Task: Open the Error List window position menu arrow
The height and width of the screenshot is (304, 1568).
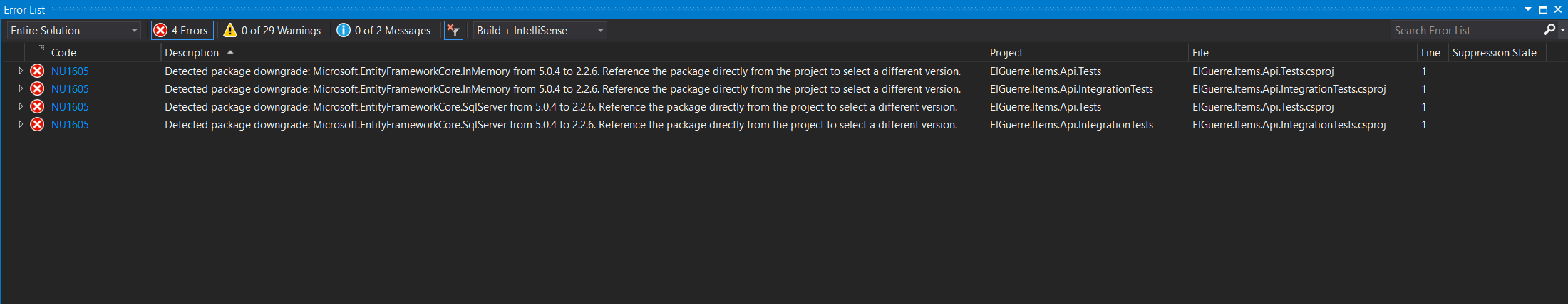Action: pos(1528,9)
